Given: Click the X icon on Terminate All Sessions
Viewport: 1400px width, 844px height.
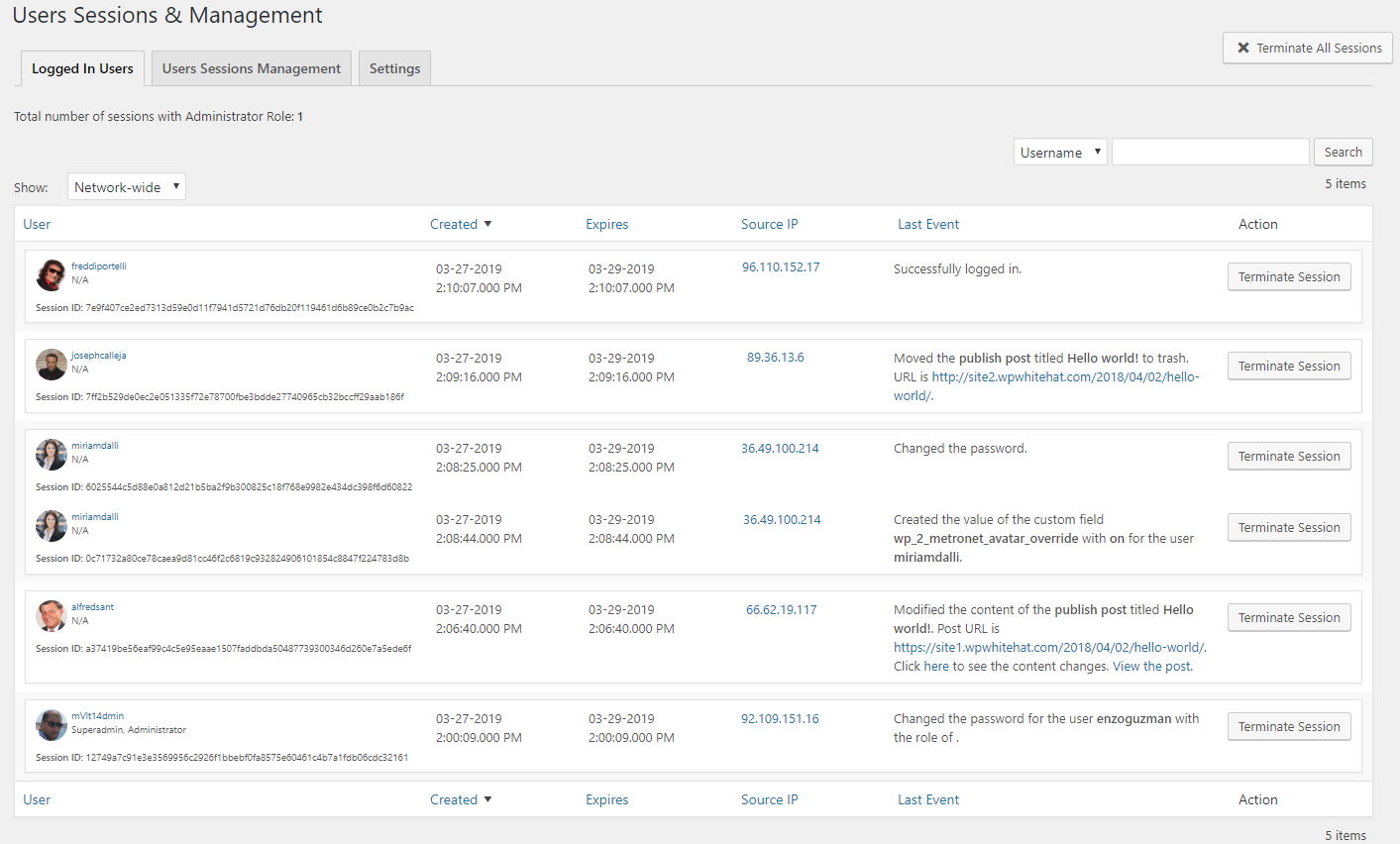Looking at the screenshot, I should 1243,48.
